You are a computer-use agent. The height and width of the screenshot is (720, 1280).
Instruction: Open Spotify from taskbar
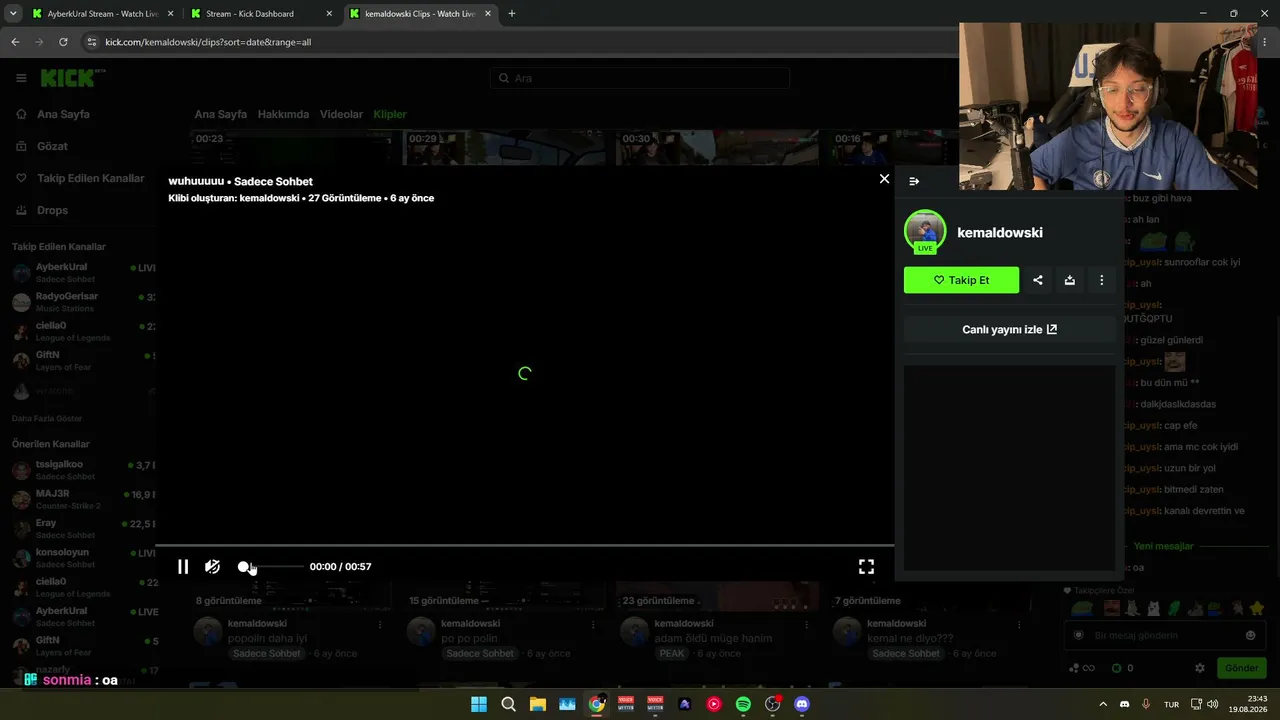pyautogui.click(x=743, y=704)
